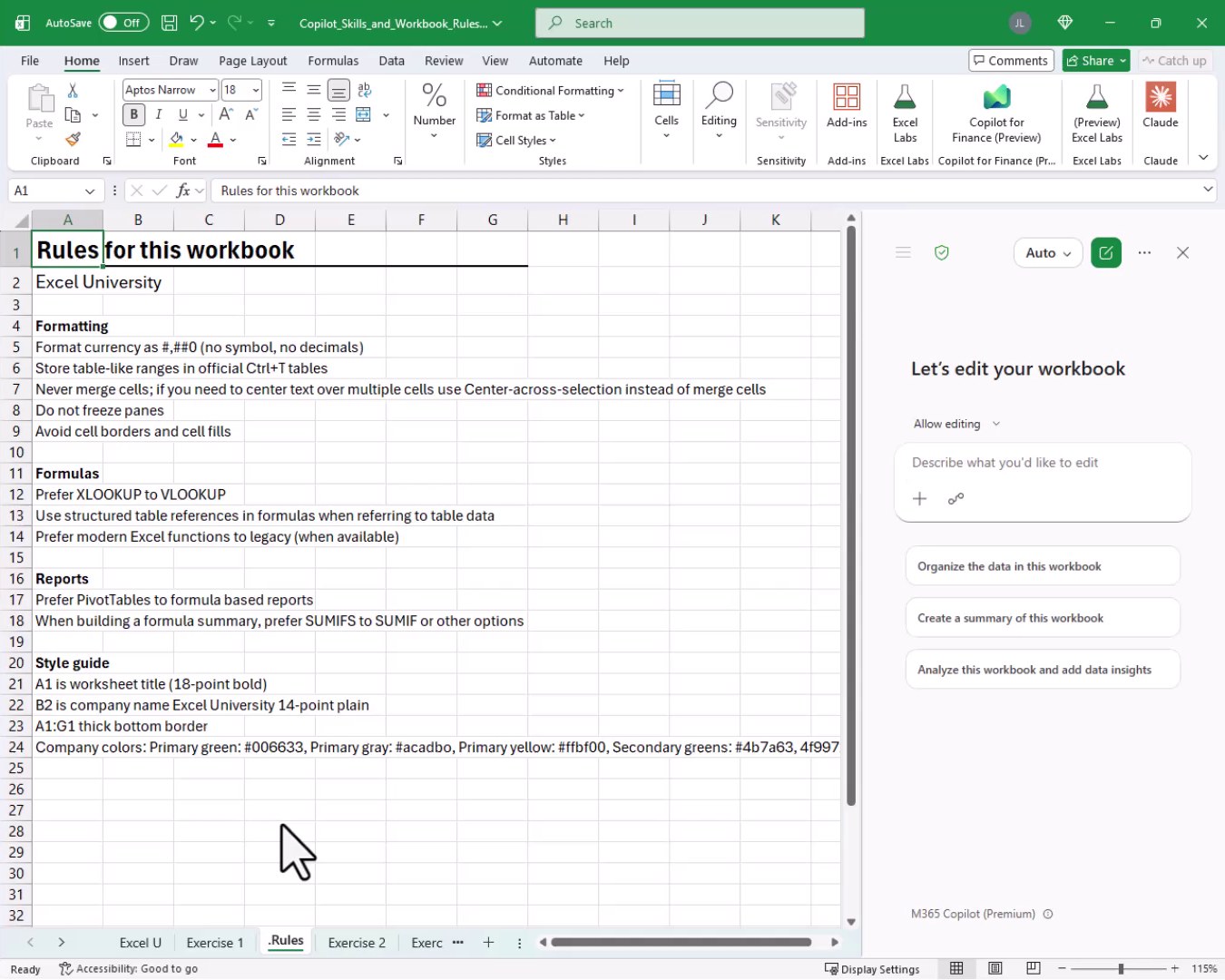The width and height of the screenshot is (1225, 980).
Task: Open the Formulas ribbon tab
Action: click(333, 61)
